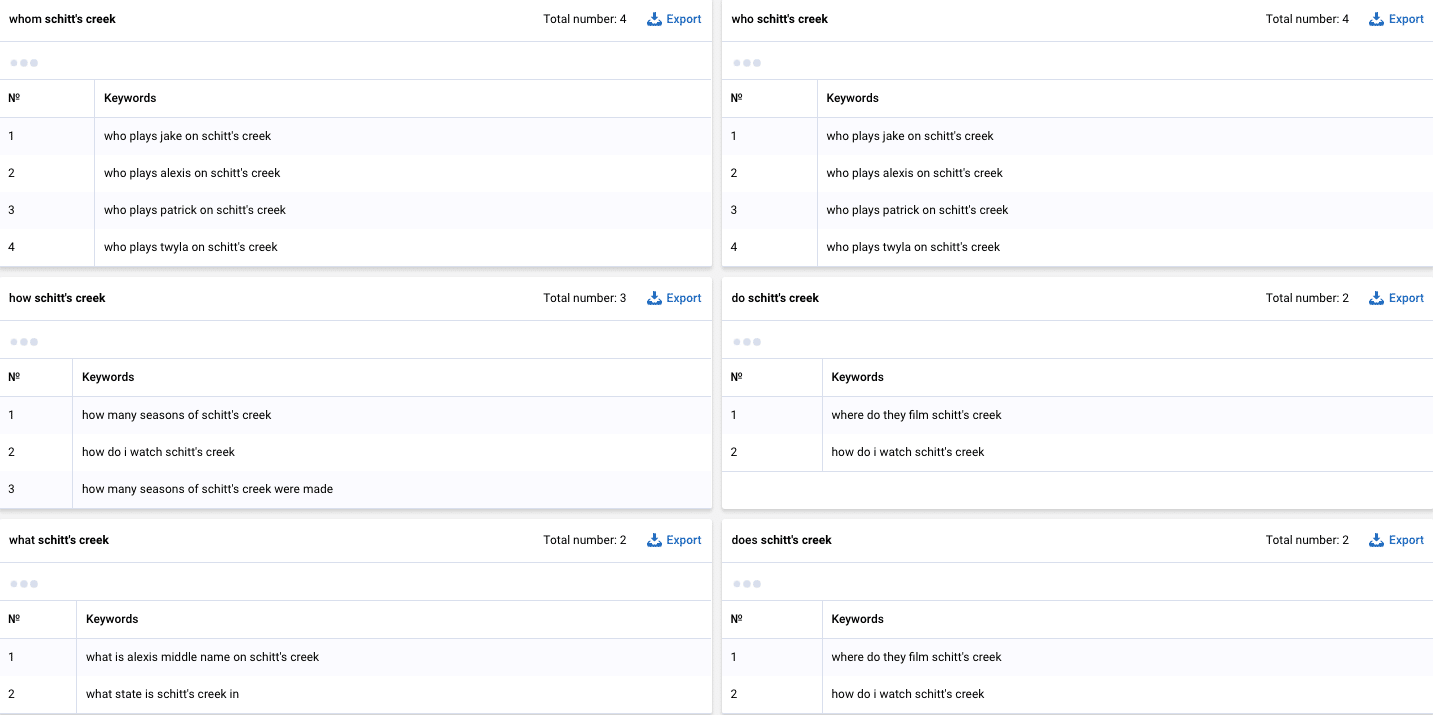Click № column header in 'do schitt's creek' panel
Viewport: 1433px width, 715px height.
(736, 377)
